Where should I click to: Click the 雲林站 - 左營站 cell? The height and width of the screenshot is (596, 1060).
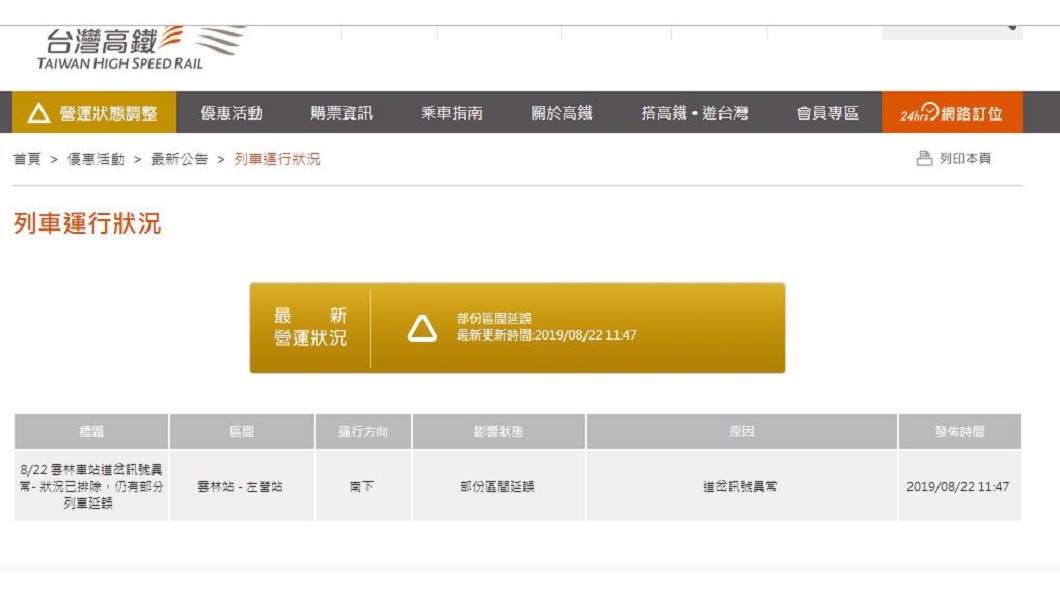click(x=241, y=487)
